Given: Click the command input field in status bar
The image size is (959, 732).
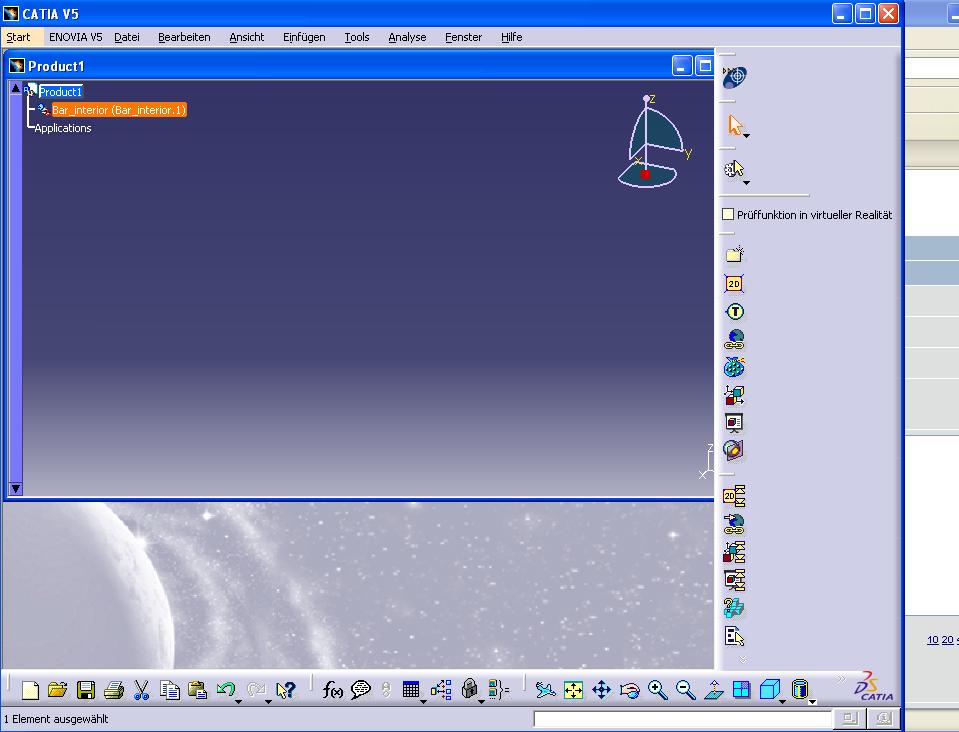Looking at the screenshot, I should coord(682,719).
